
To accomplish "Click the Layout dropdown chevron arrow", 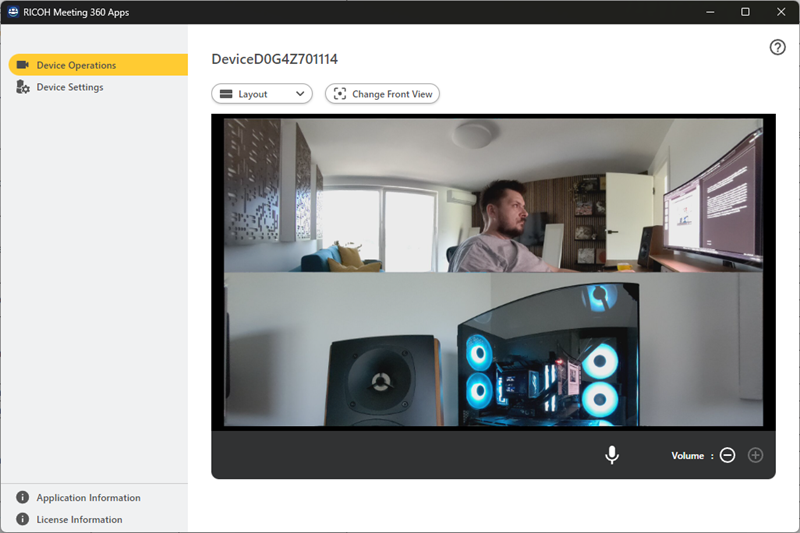I will pyautogui.click(x=300, y=94).
